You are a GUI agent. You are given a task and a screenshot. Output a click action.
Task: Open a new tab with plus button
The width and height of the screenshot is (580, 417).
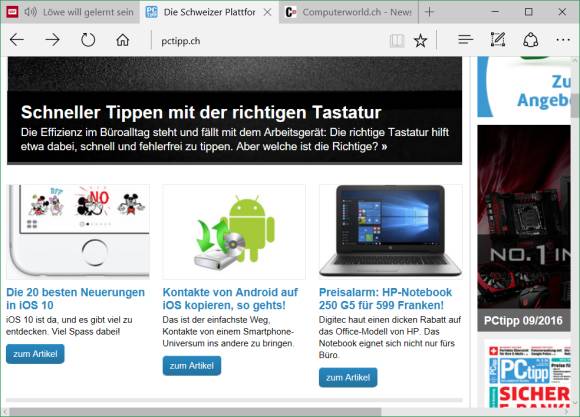(429, 12)
